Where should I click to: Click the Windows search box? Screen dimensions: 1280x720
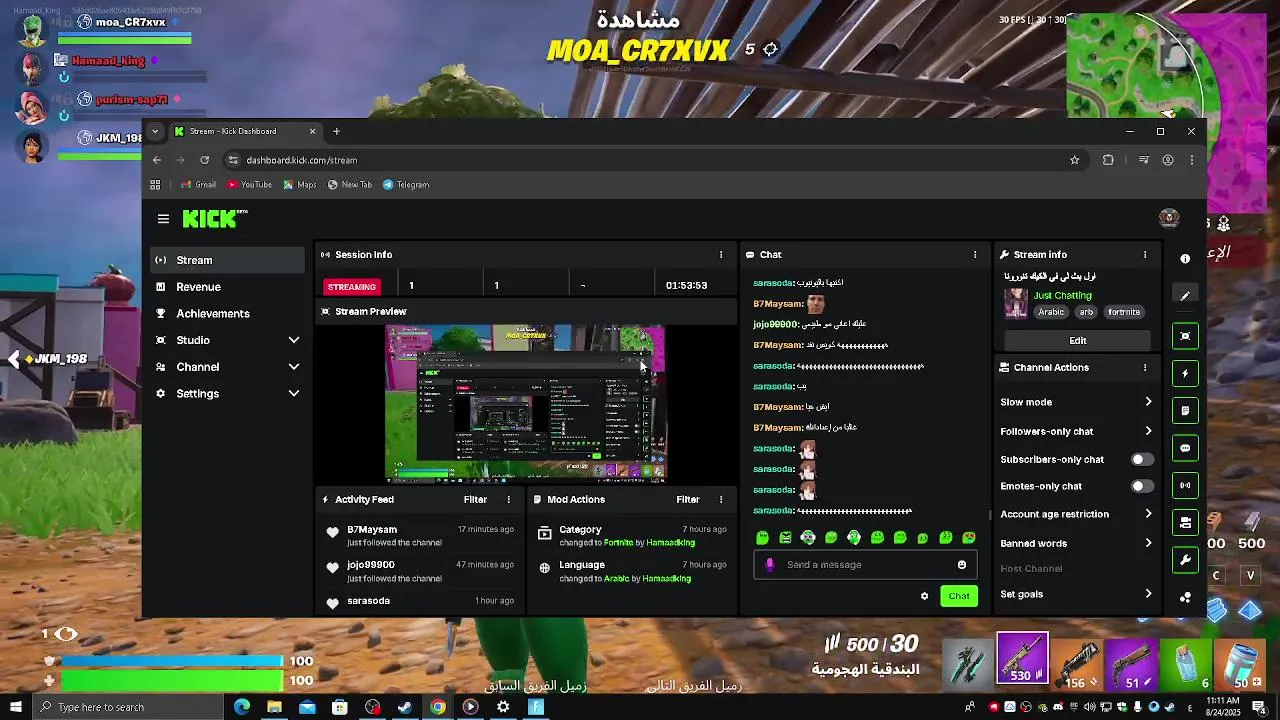click(130, 707)
